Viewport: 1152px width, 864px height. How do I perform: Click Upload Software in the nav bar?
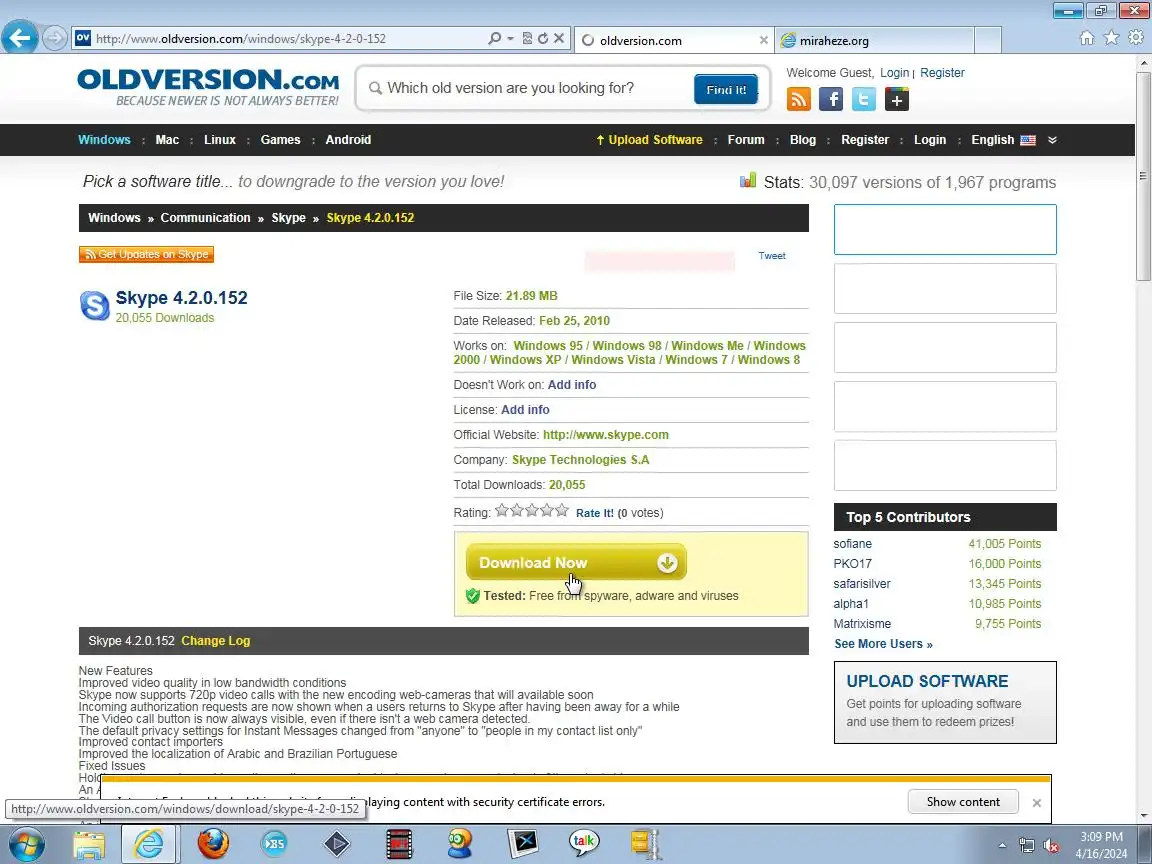pyautogui.click(x=649, y=140)
